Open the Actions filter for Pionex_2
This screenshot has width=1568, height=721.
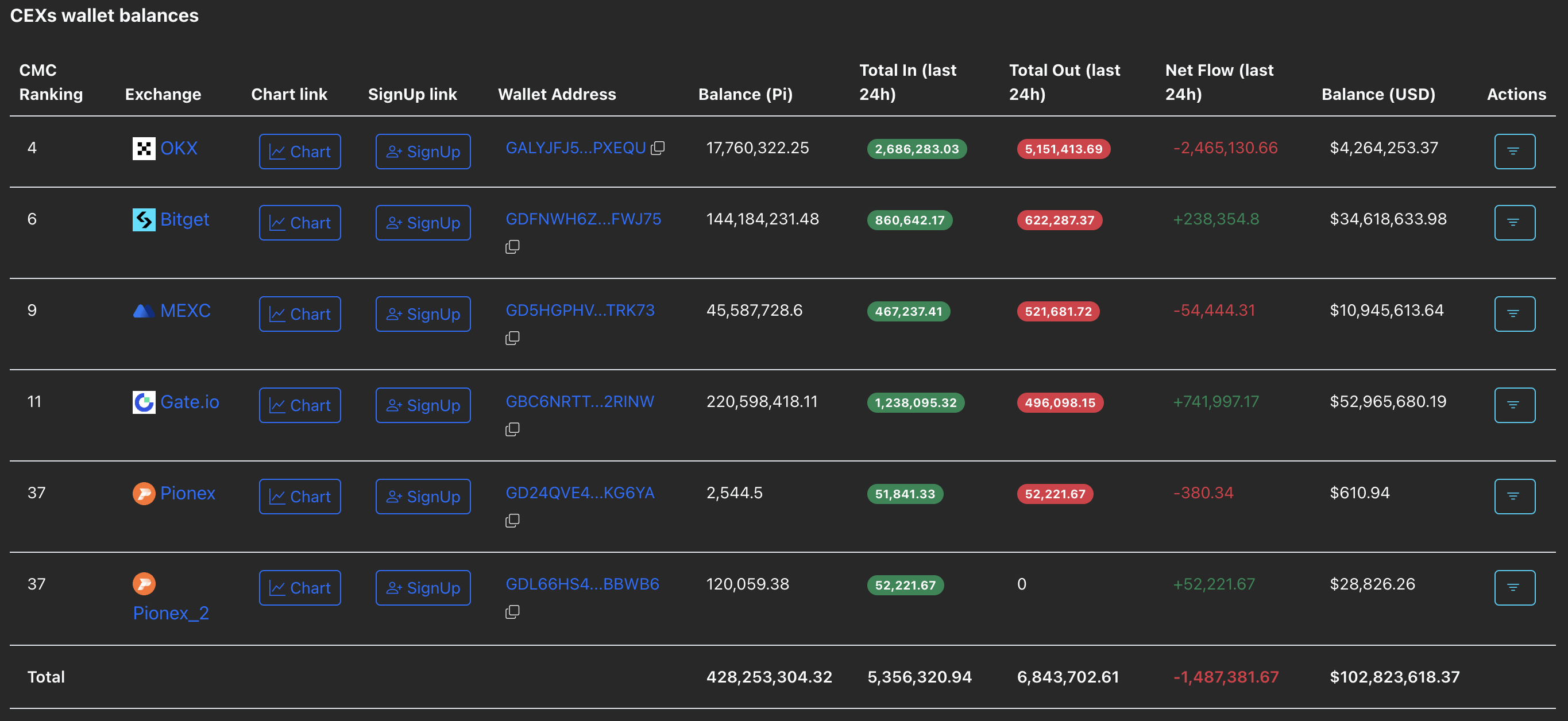1514,588
